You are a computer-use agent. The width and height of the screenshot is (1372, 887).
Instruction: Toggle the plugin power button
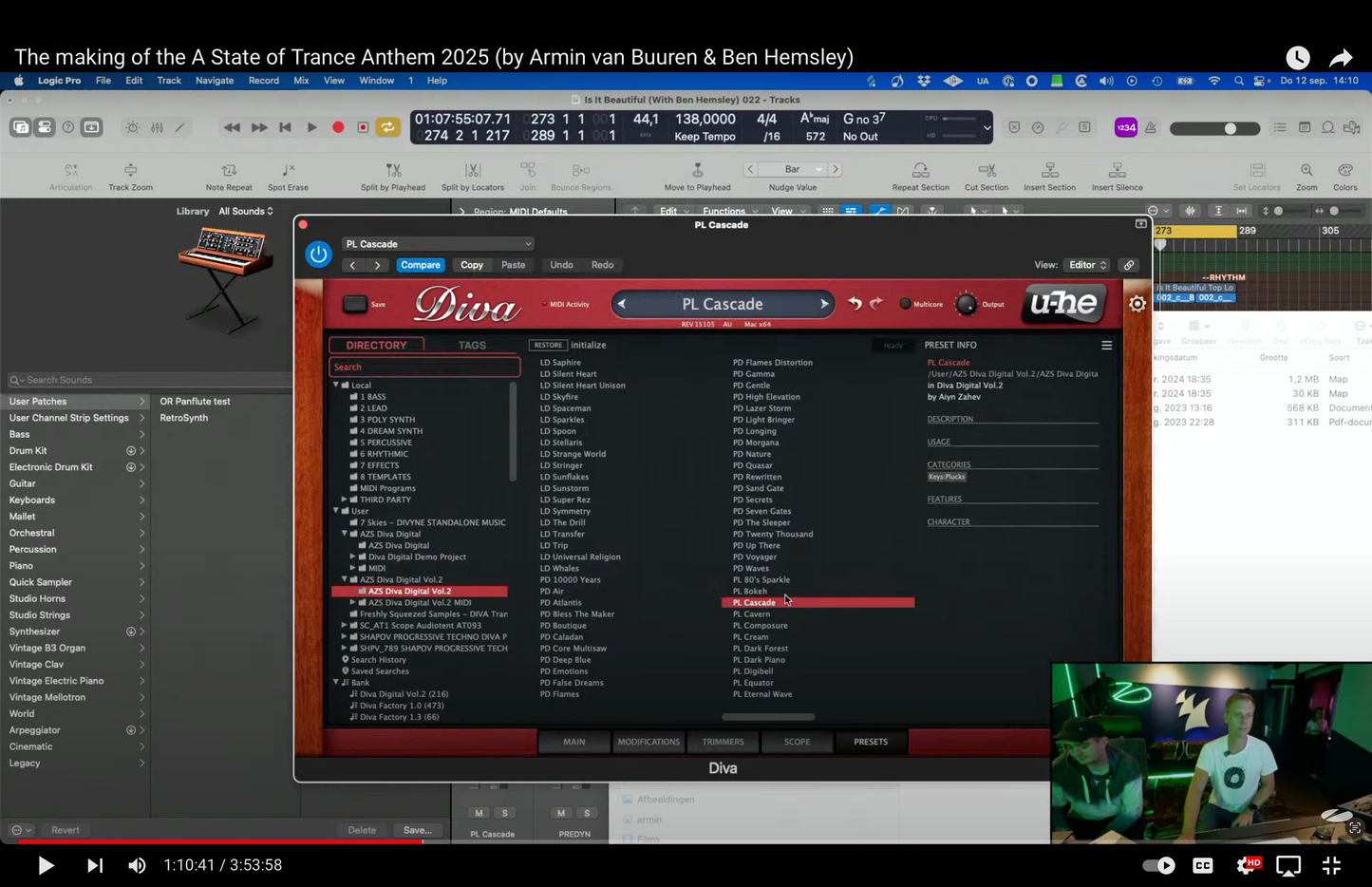tap(318, 255)
